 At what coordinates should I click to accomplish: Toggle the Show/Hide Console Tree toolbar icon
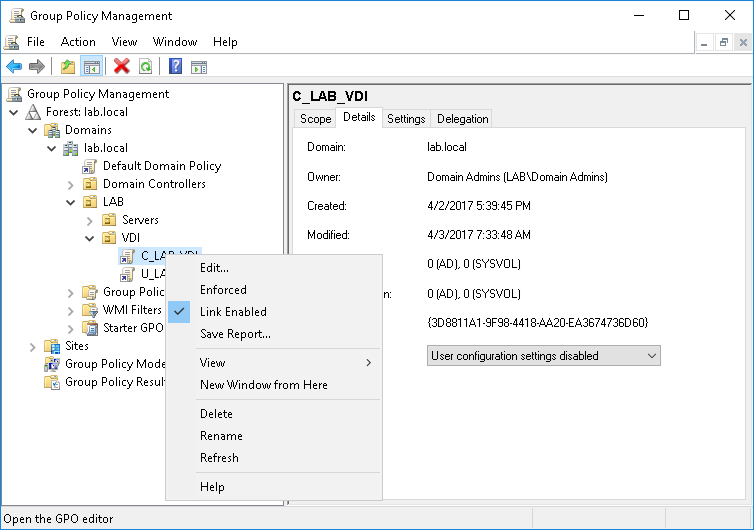(x=91, y=66)
